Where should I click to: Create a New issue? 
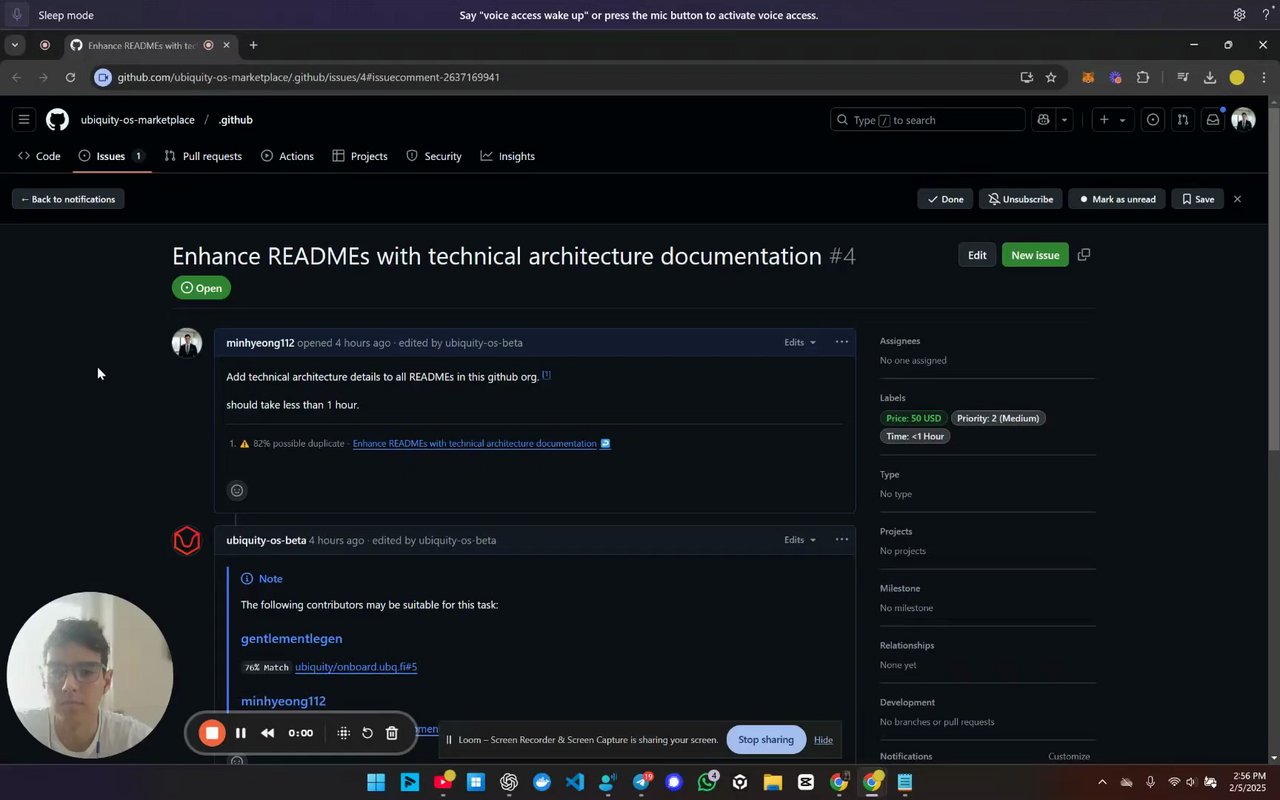click(1035, 255)
